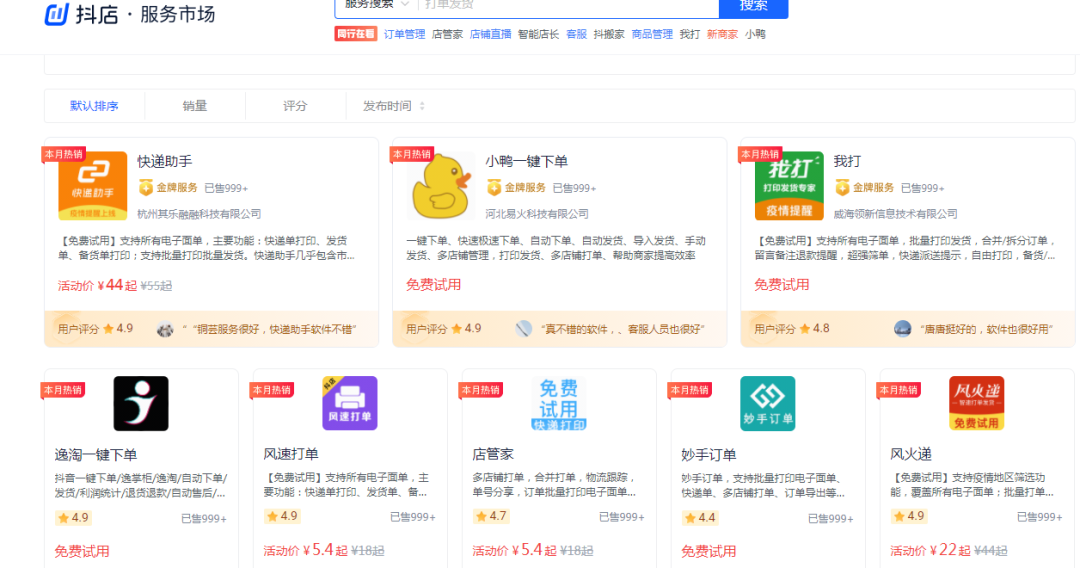
Task: Sort services by 评分
Action: (x=295, y=106)
